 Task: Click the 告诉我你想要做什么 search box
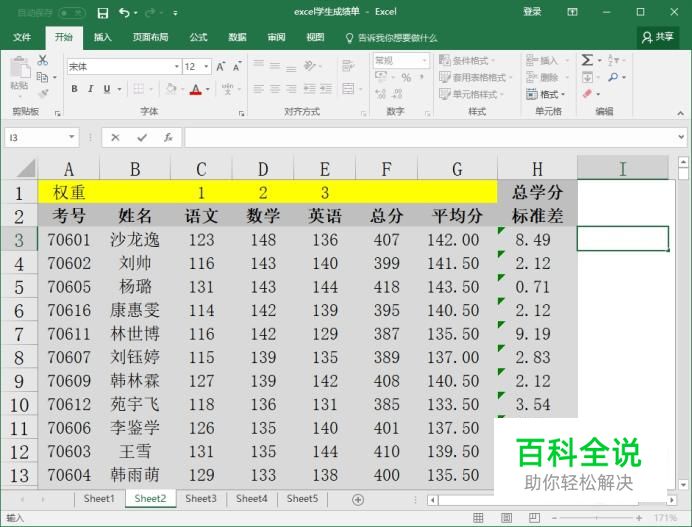[392, 38]
